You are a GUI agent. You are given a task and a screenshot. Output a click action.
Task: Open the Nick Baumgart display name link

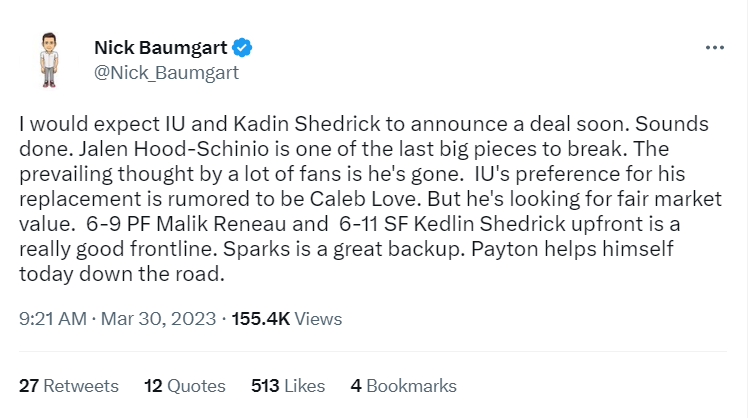(x=160, y=47)
